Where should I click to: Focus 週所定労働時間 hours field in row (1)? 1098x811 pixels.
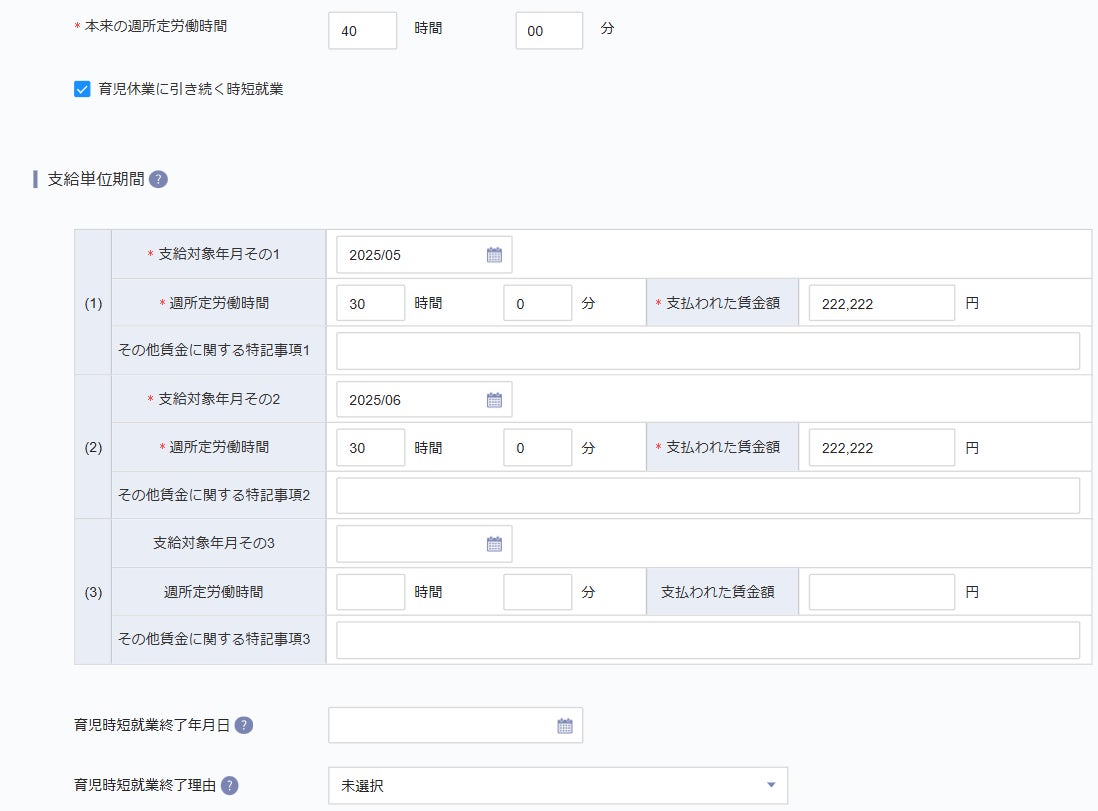pos(370,303)
